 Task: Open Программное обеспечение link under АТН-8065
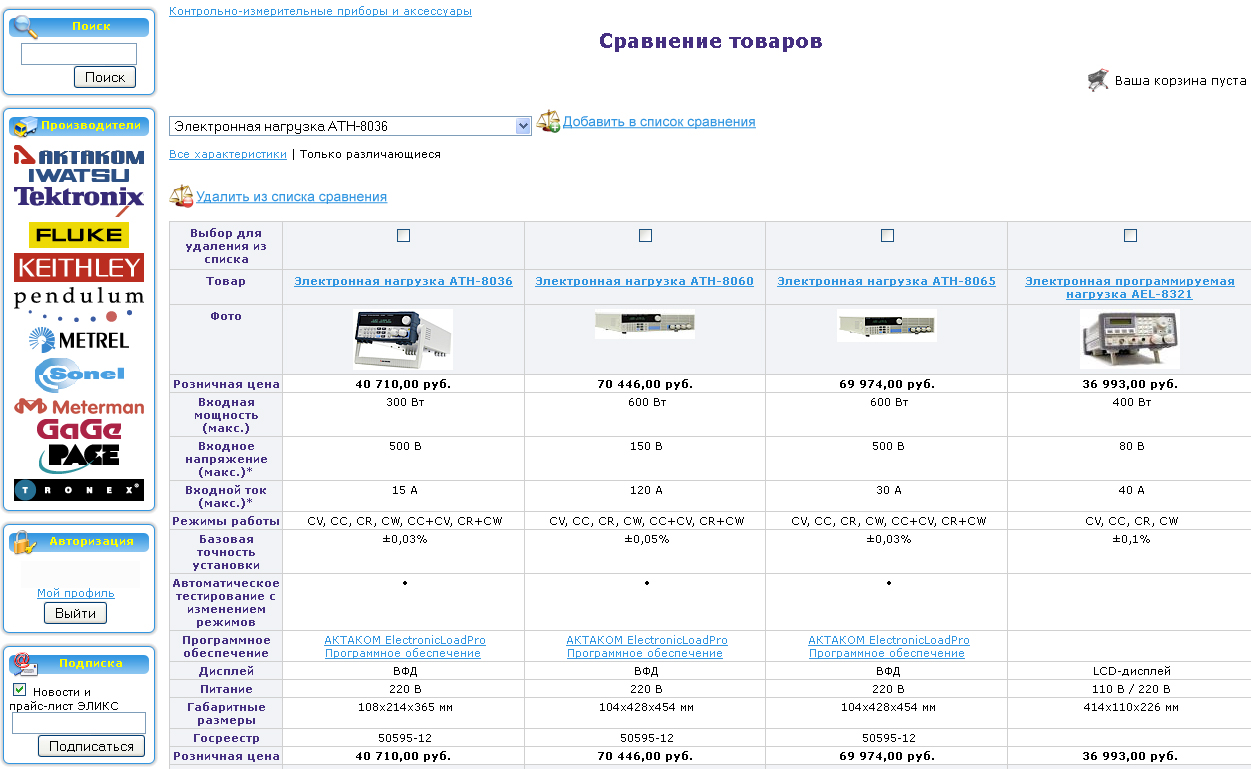[x=887, y=653]
